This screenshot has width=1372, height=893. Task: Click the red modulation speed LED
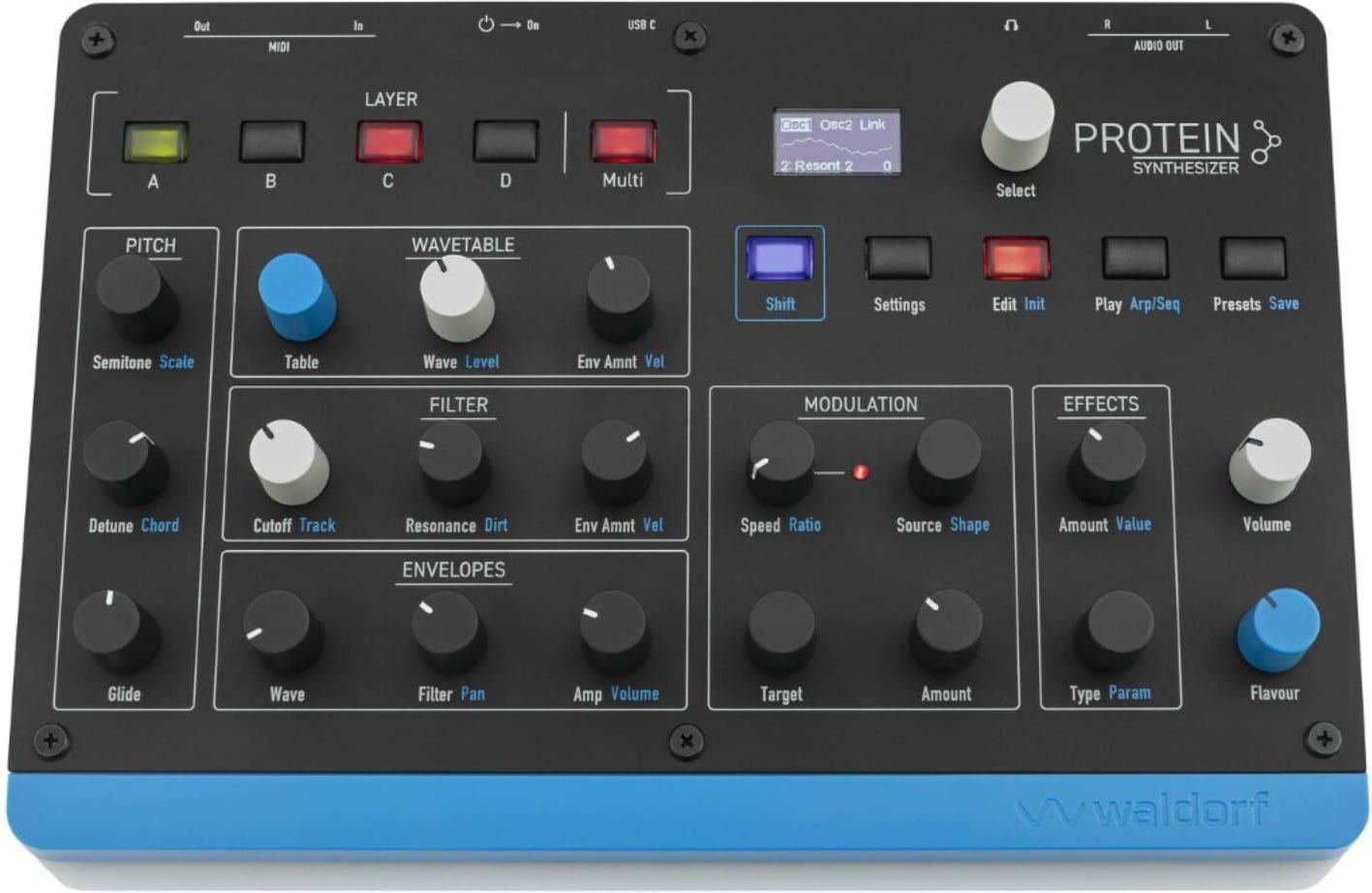pyautogui.click(x=860, y=472)
